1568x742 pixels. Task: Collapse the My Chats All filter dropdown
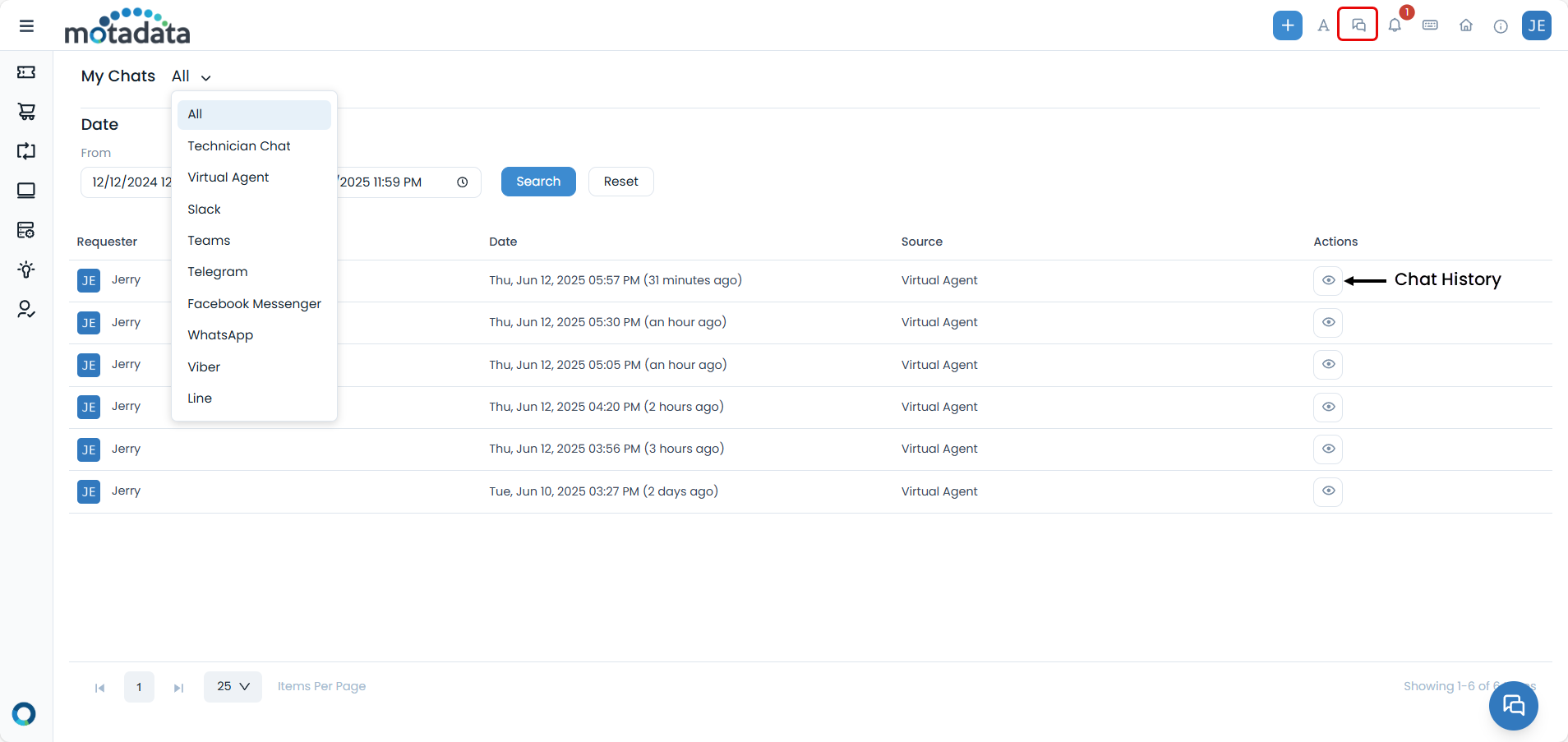click(192, 76)
